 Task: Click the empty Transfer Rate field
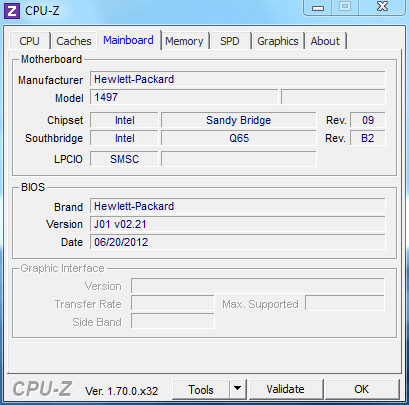[x=173, y=304]
